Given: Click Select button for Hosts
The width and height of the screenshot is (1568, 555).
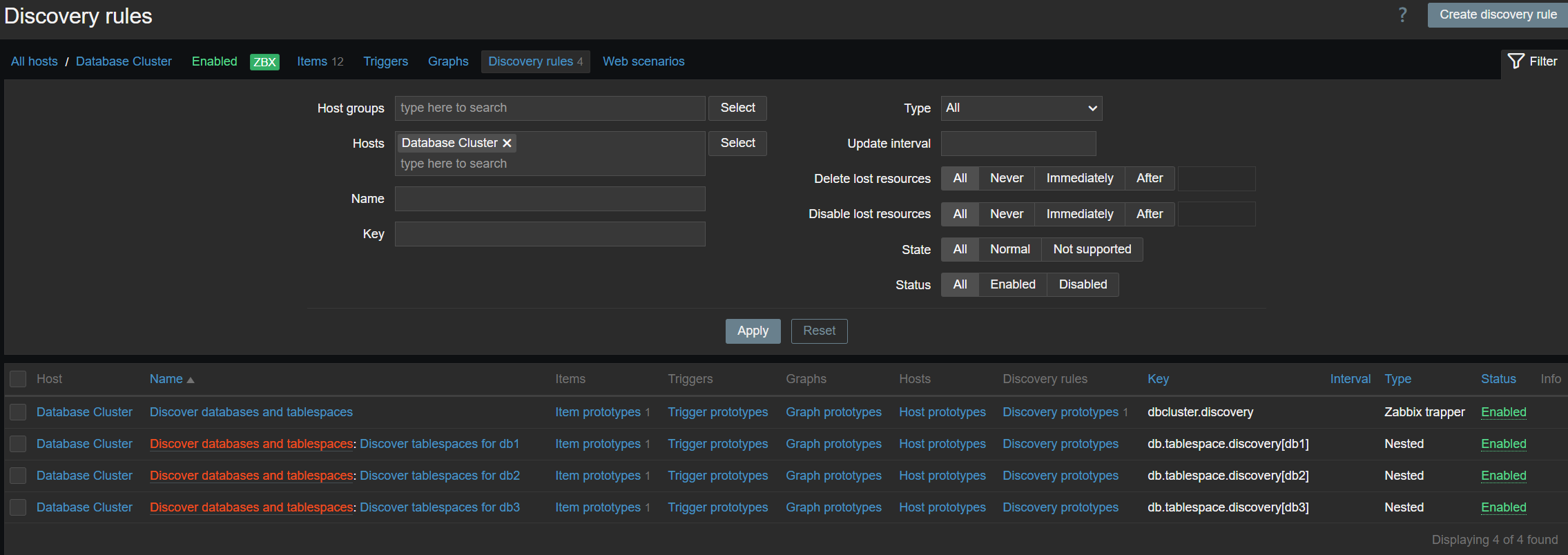Looking at the screenshot, I should (737, 143).
